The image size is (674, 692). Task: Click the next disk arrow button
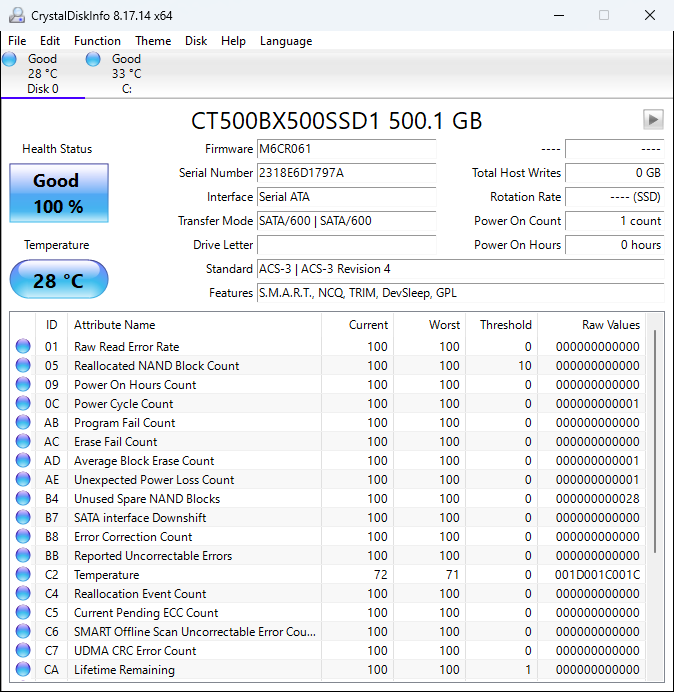point(652,120)
